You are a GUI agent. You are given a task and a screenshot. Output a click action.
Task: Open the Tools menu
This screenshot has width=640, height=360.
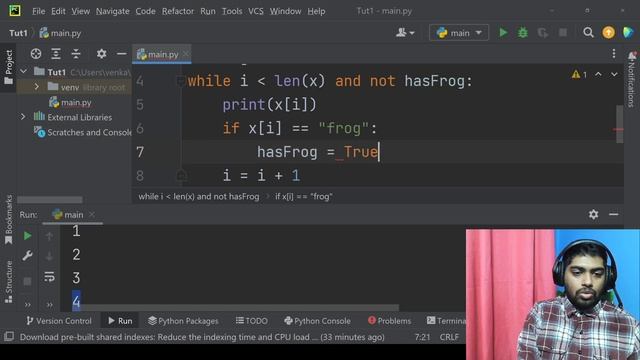coord(232,11)
